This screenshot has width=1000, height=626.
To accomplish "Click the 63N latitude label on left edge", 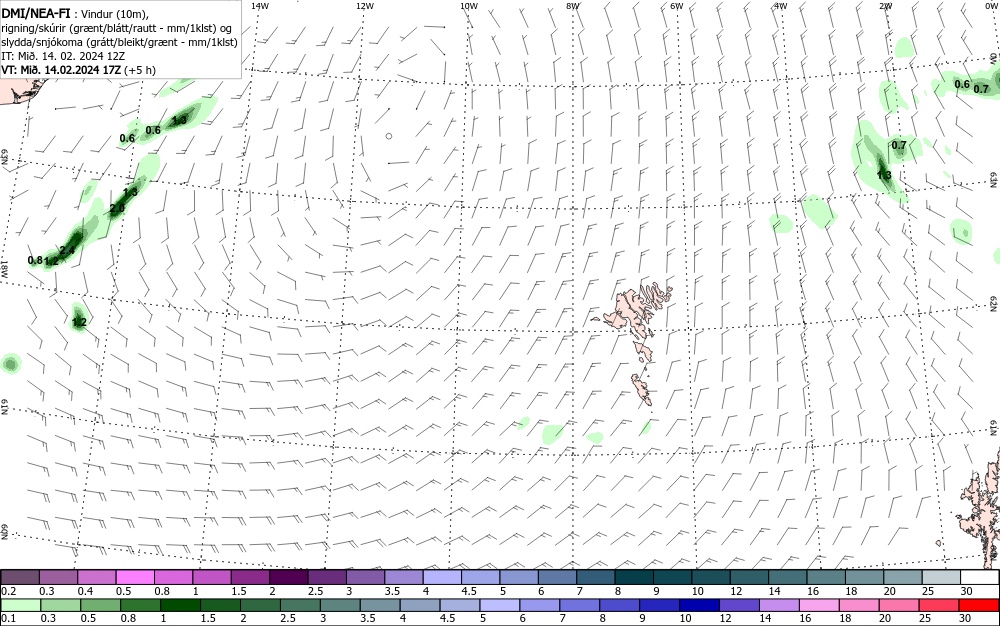I will tap(5, 157).
